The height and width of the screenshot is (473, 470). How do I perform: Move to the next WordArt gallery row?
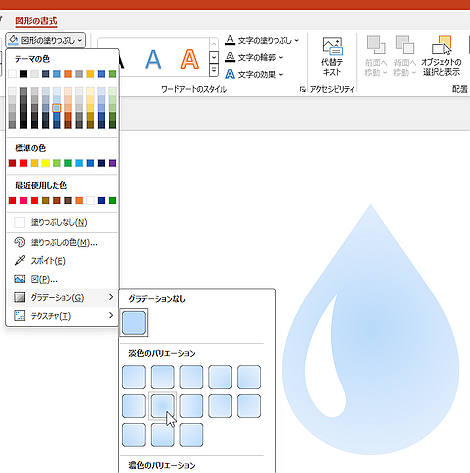(x=214, y=57)
